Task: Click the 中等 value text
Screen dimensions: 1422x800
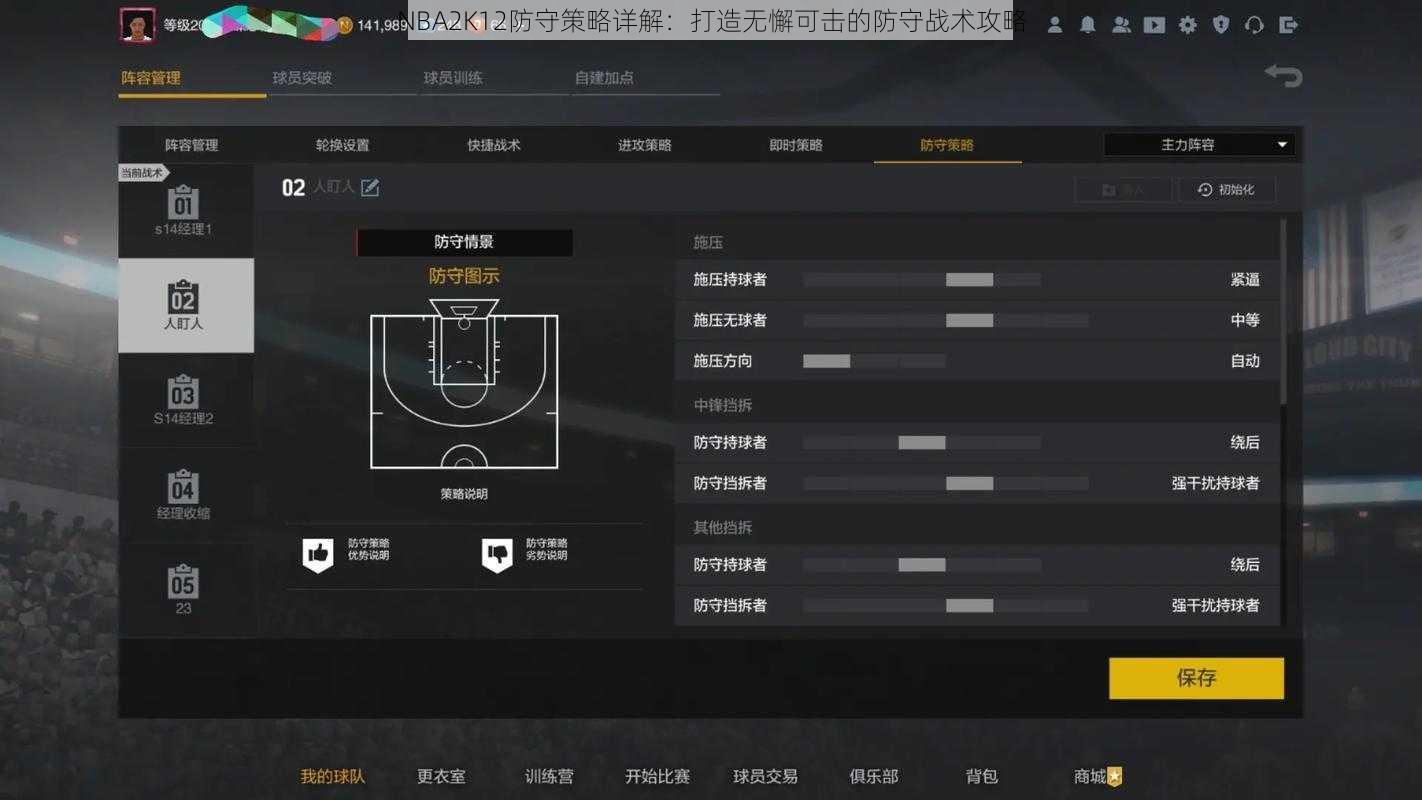Action: (1245, 320)
